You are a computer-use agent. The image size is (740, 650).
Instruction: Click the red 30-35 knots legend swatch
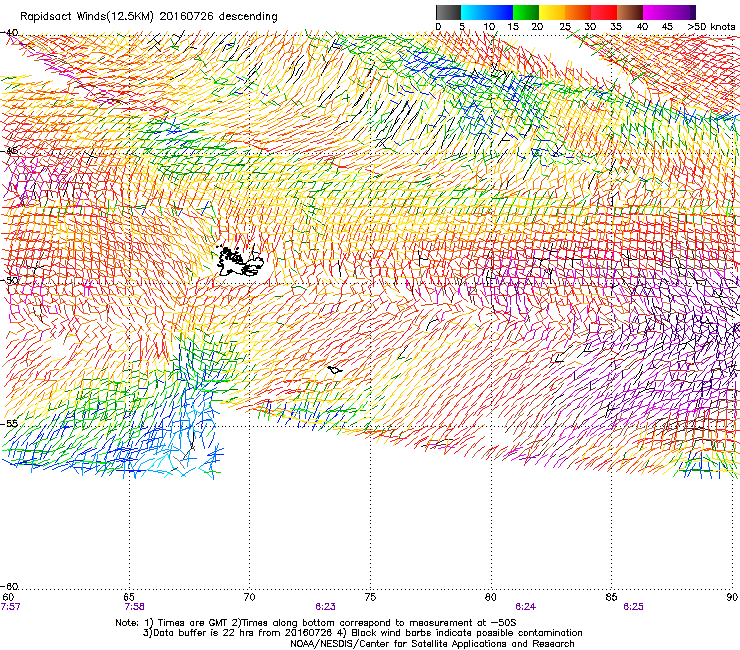click(604, 12)
